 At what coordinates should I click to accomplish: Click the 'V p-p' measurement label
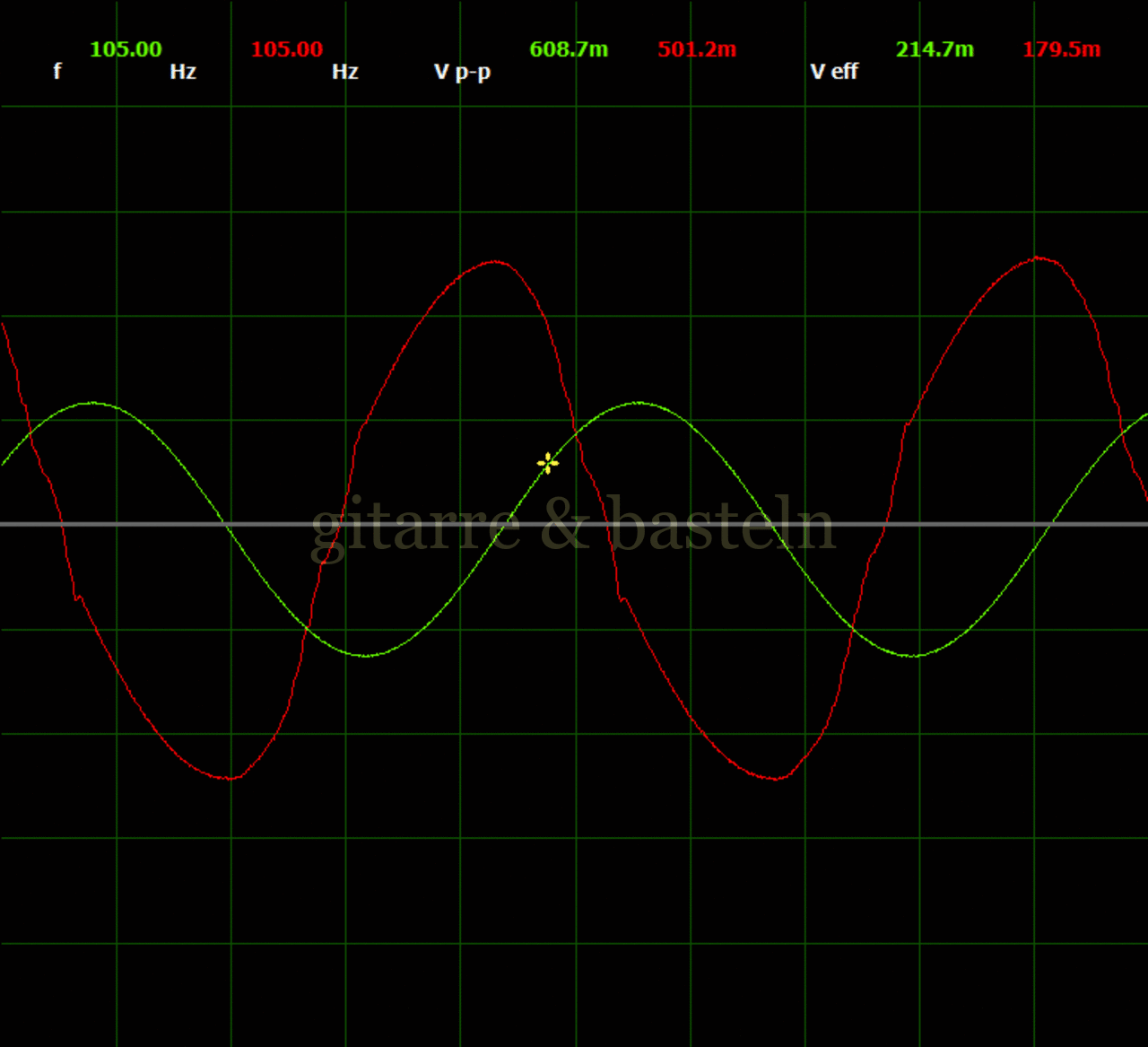click(x=463, y=72)
